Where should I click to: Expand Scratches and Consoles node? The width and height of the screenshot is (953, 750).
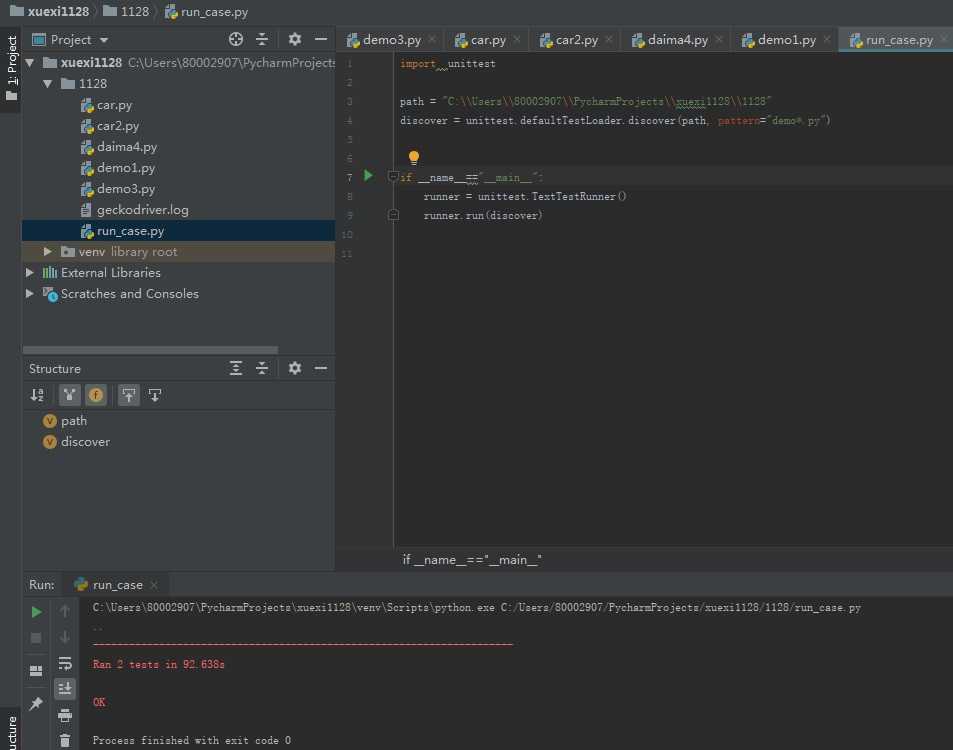[30, 294]
